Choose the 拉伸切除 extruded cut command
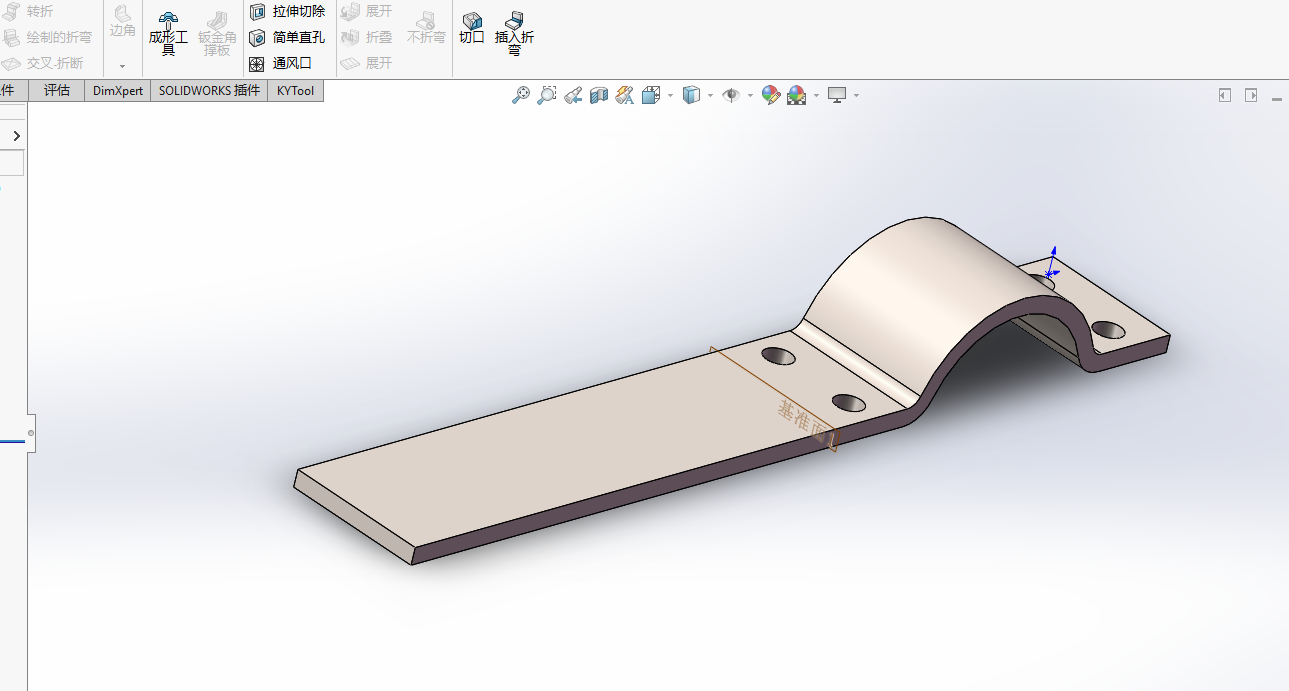This screenshot has width=1289, height=691. click(x=287, y=11)
